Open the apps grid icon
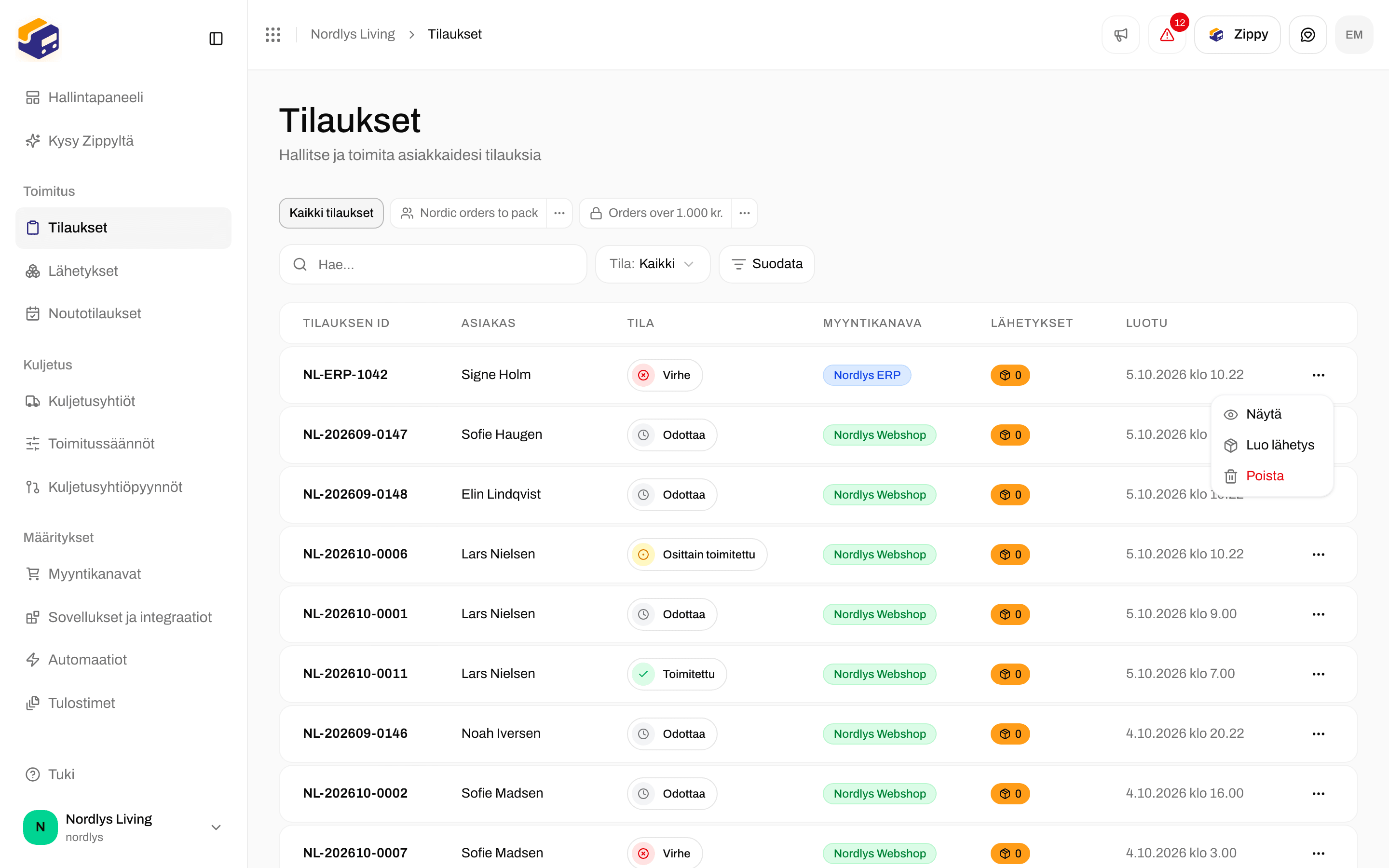 pos(273,34)
